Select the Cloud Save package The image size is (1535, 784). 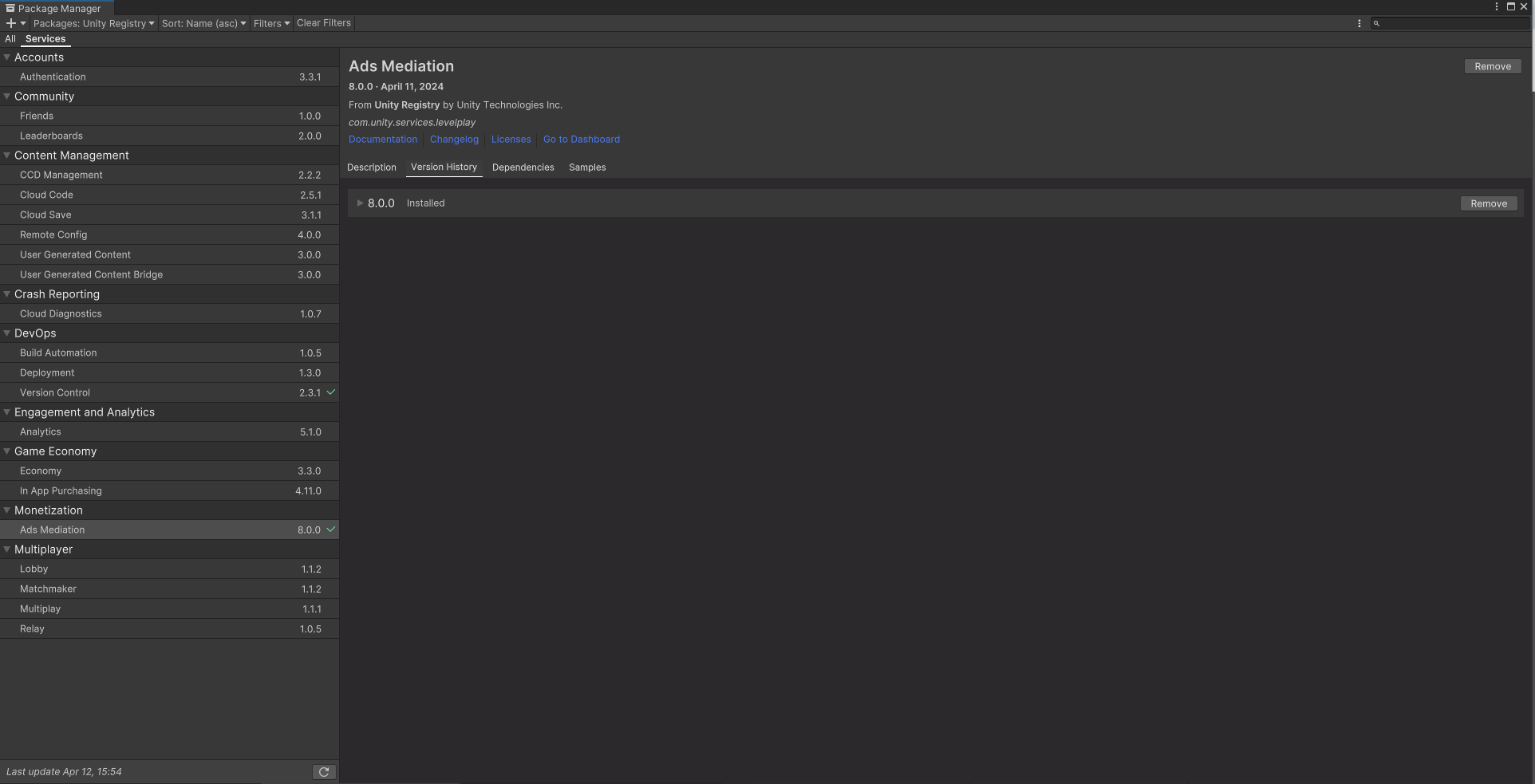pos(169,215)
